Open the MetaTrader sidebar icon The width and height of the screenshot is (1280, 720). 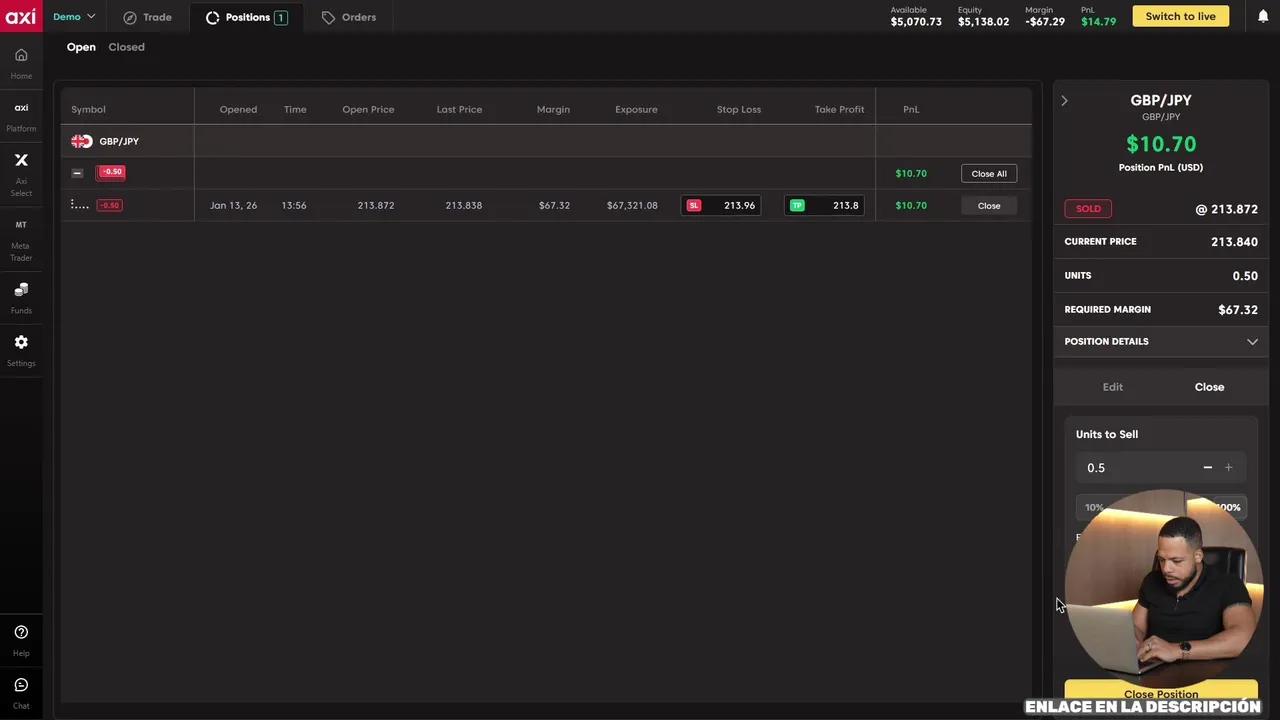(x=21, y=226)
